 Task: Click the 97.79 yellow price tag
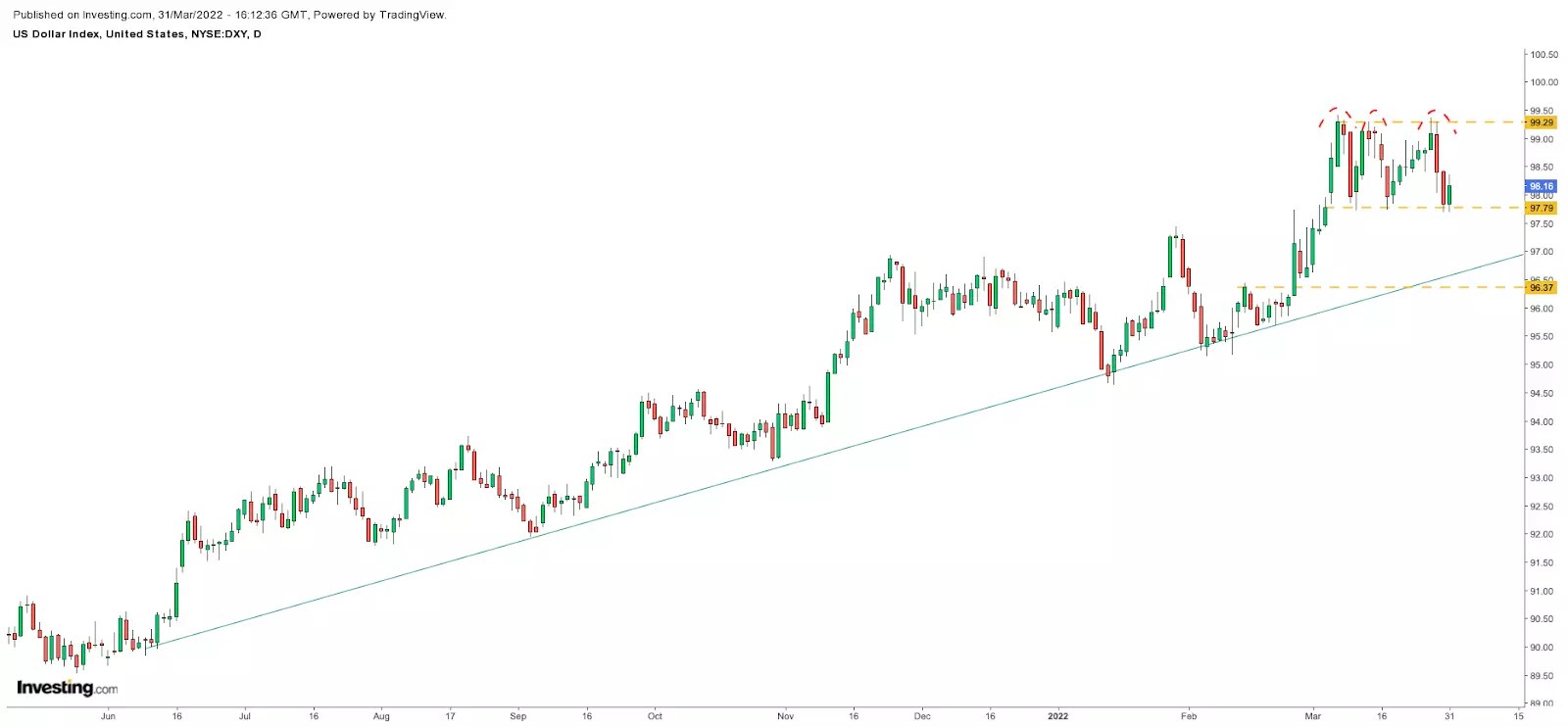click(1542, 208)
